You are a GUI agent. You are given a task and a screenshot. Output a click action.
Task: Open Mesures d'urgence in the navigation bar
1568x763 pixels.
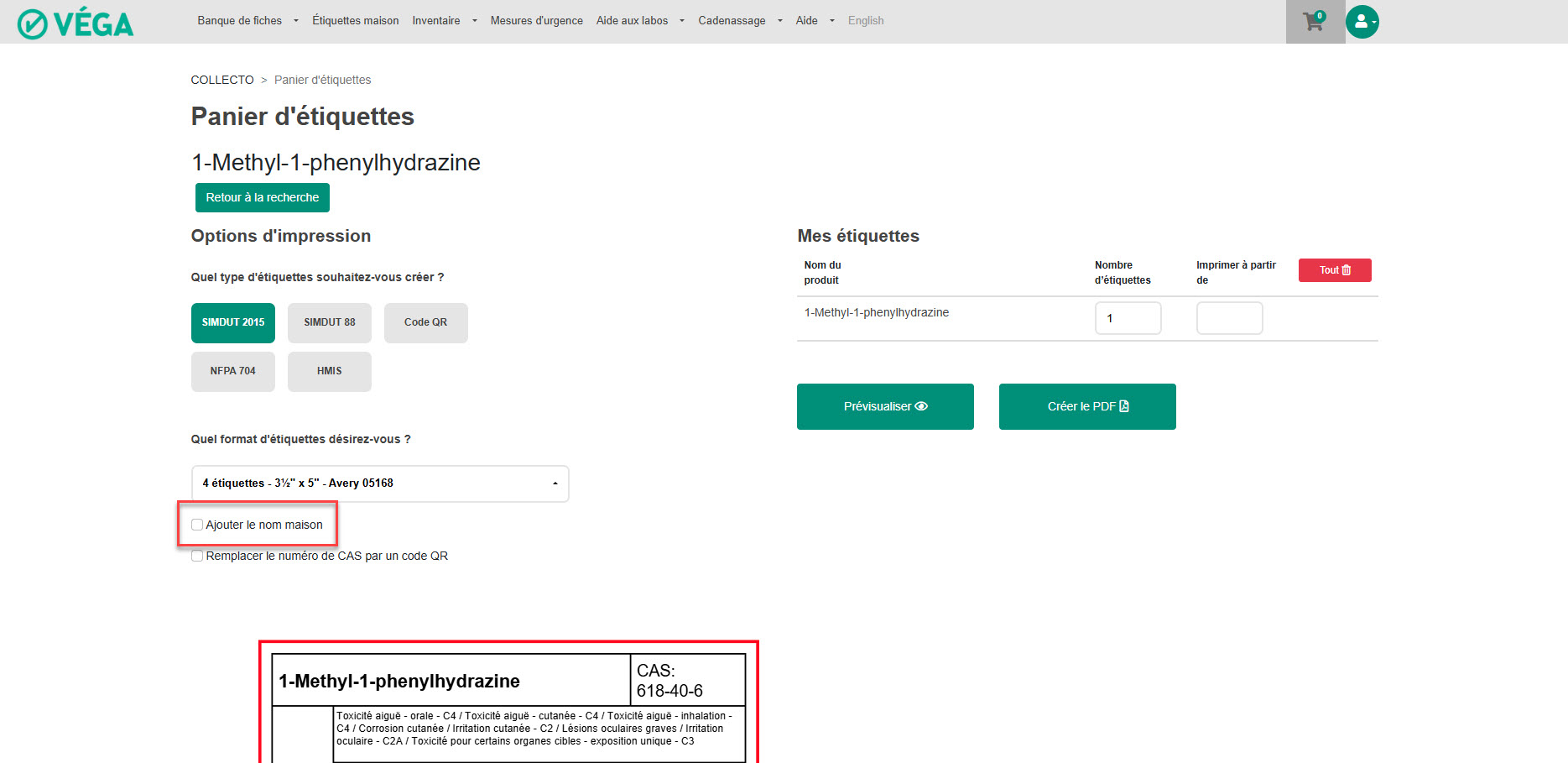point(536,21)
